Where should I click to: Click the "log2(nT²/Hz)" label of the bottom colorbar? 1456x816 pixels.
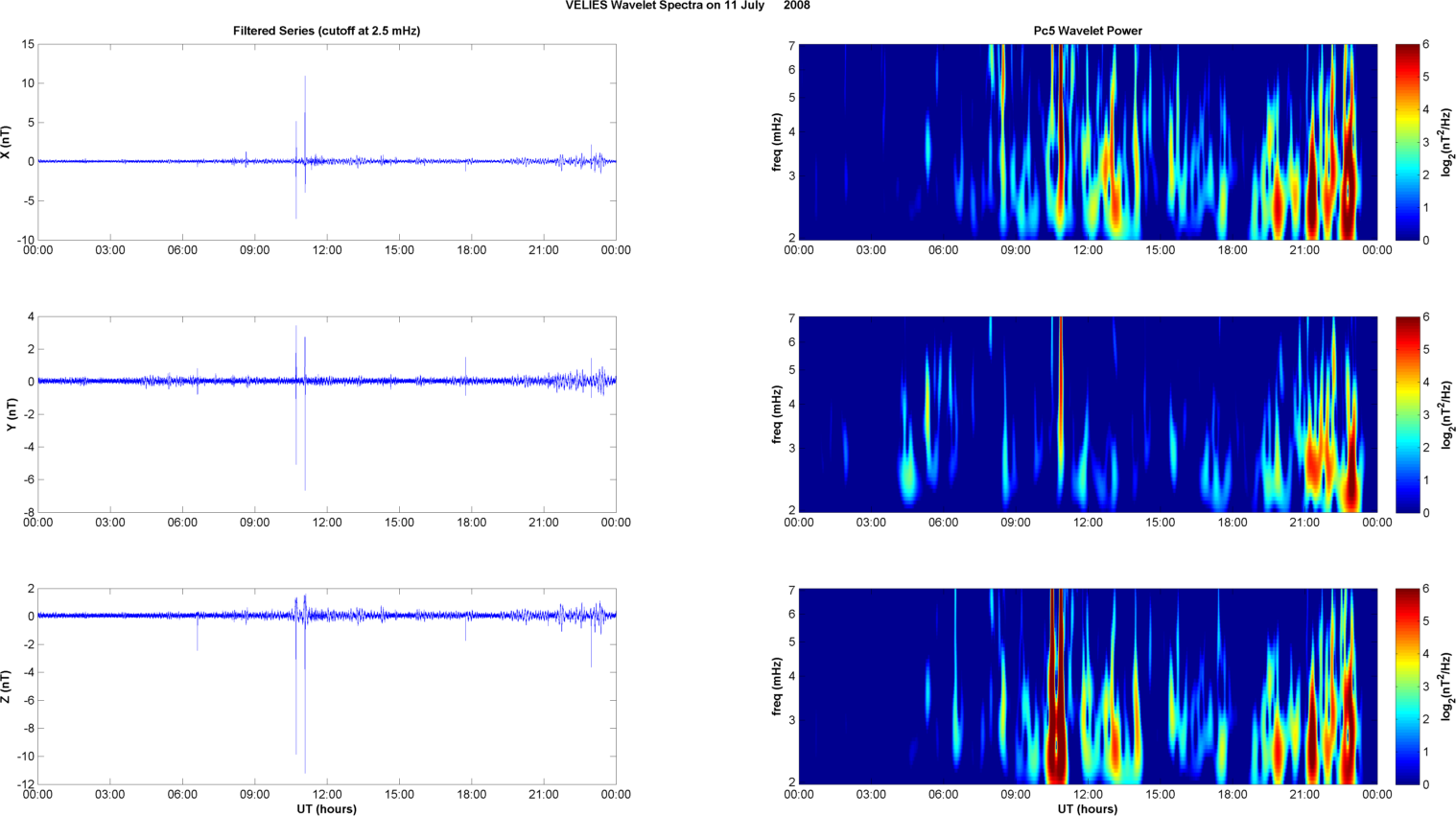[1447, 687]
